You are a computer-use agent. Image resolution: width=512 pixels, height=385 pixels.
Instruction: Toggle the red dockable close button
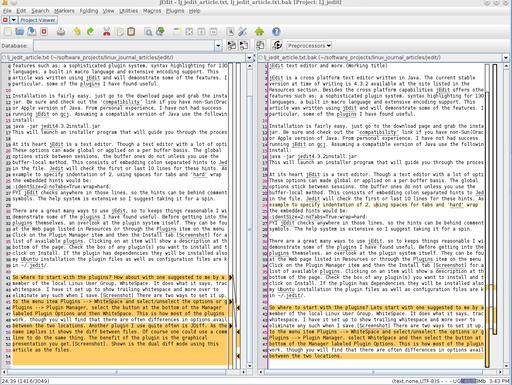tap(5, 20)
